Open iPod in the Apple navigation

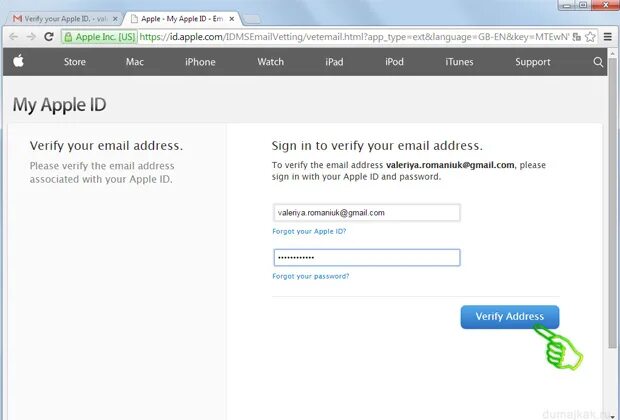[394, 62]
